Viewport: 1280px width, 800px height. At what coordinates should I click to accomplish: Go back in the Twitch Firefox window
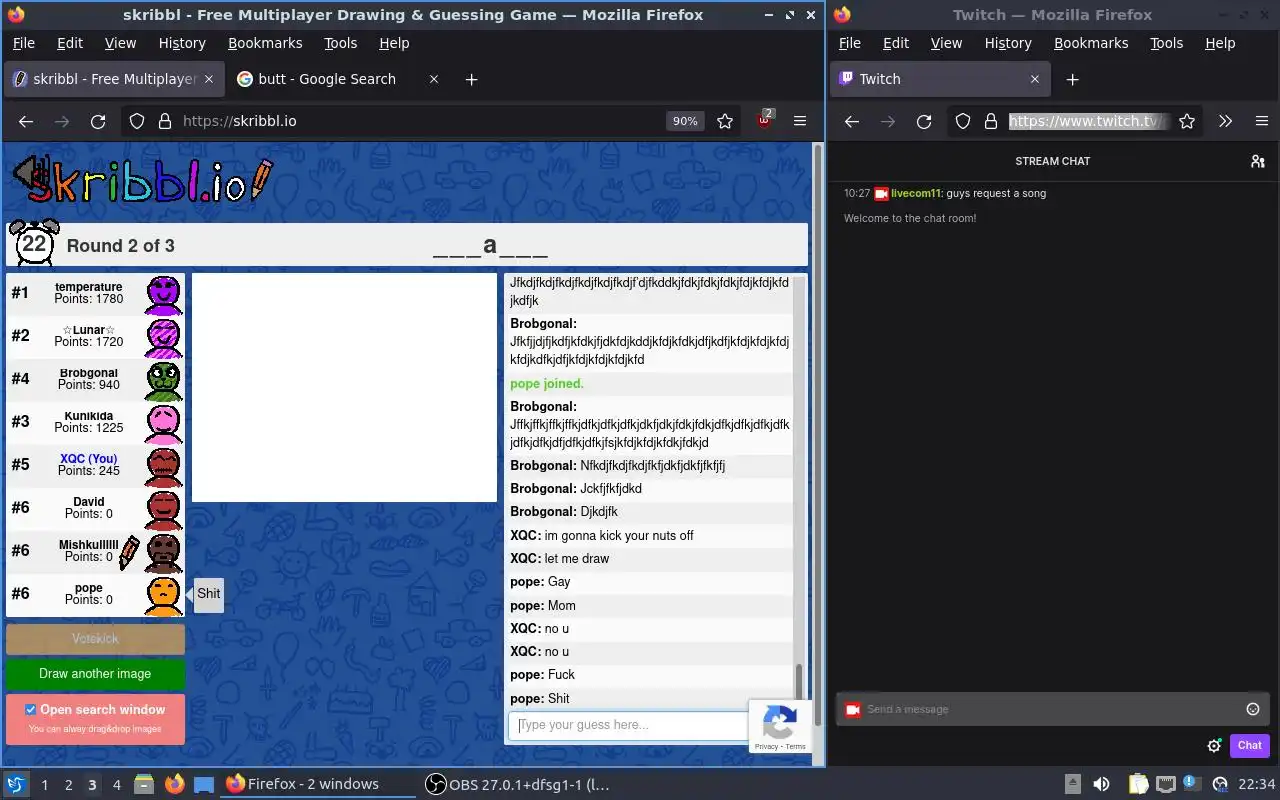[x=852, y=121]
